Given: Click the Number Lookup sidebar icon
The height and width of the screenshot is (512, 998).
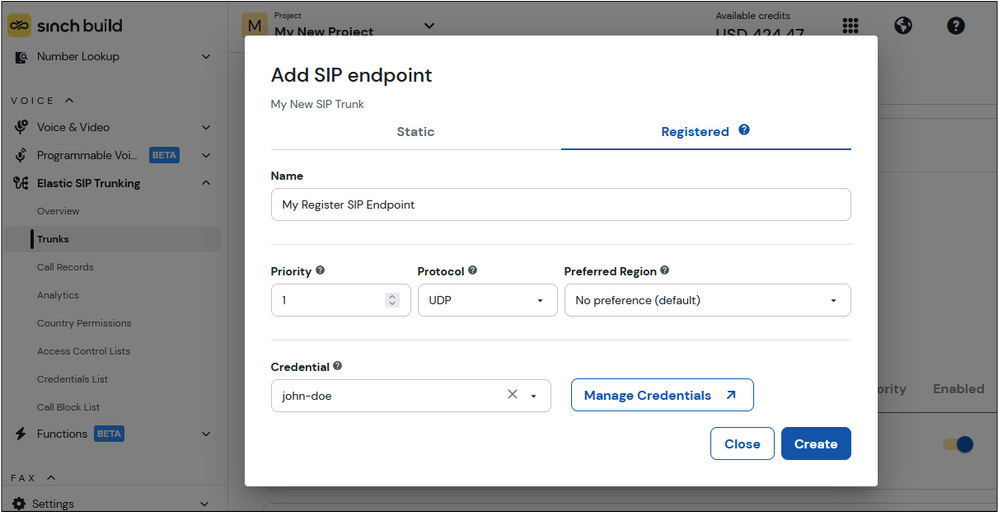Looking at the screenshot, I should 21,57.
